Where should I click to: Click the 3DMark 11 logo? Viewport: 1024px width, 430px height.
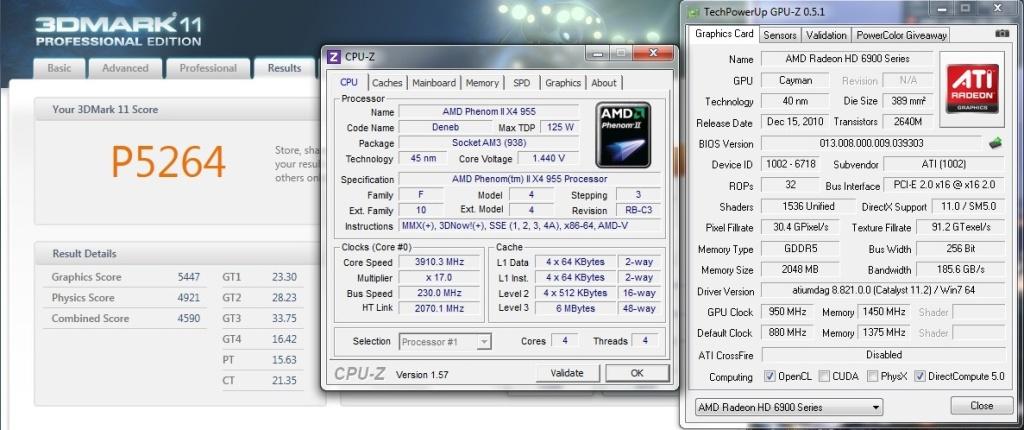click(x=118, y=31)
